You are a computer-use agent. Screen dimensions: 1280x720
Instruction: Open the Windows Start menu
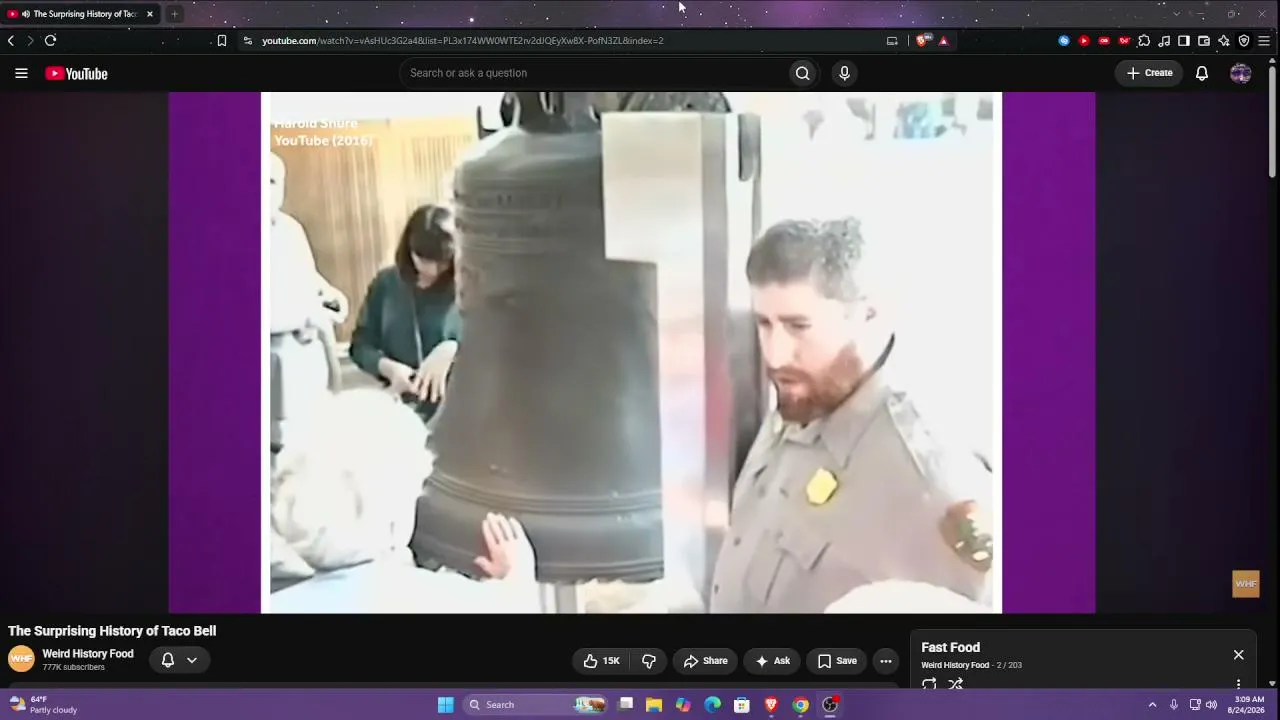coord(446,705)
